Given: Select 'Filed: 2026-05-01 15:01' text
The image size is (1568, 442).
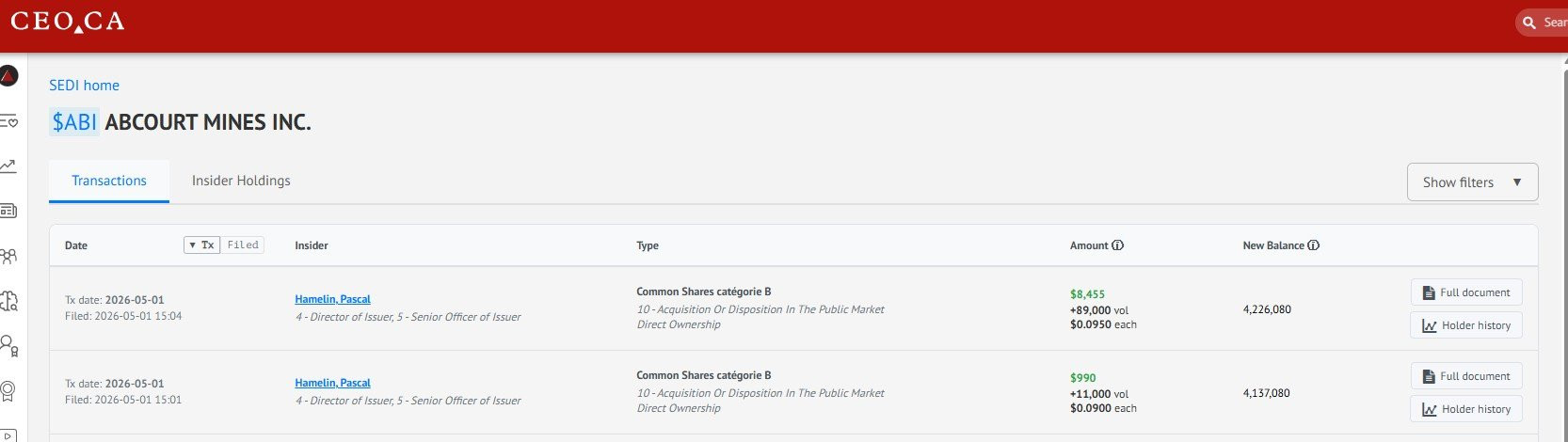Looking at the screenshot, I should (123, 400).
